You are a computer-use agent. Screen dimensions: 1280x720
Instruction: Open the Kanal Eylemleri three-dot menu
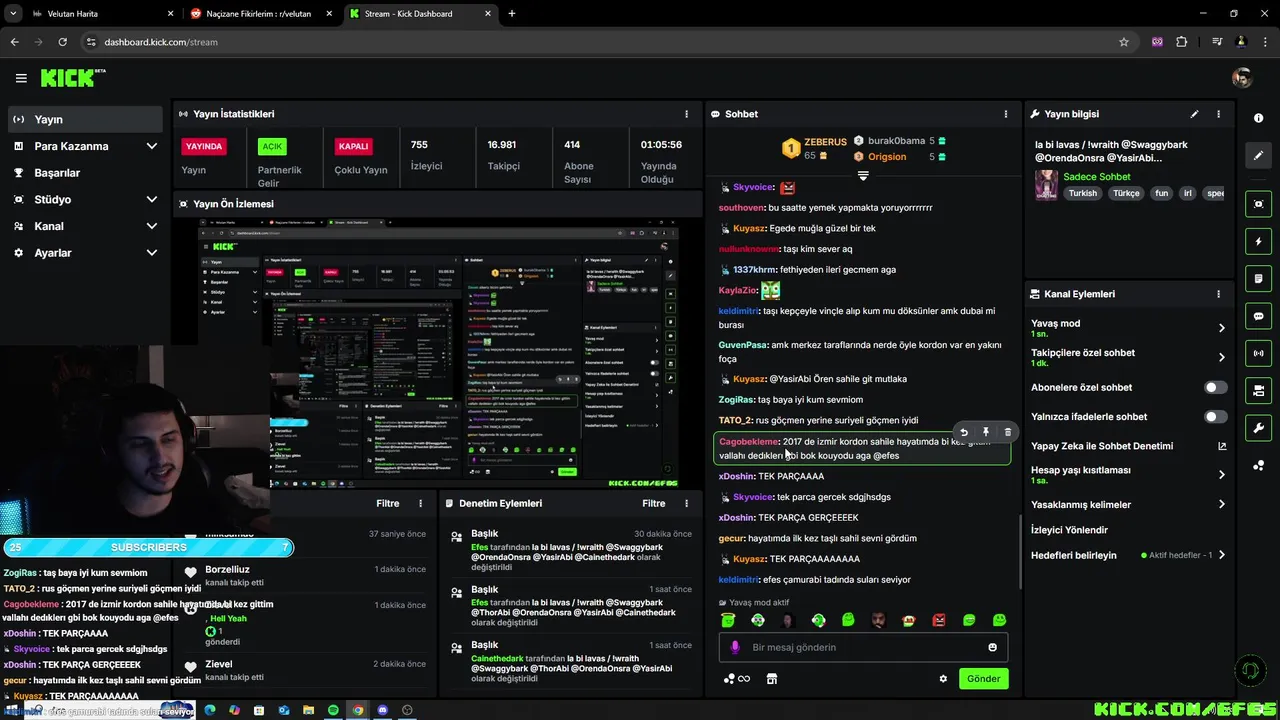pyautogui.click(x=1218, y=294)
